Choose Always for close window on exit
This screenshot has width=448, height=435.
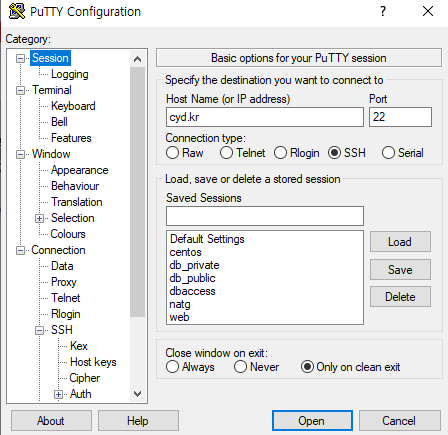coord(172,367)
